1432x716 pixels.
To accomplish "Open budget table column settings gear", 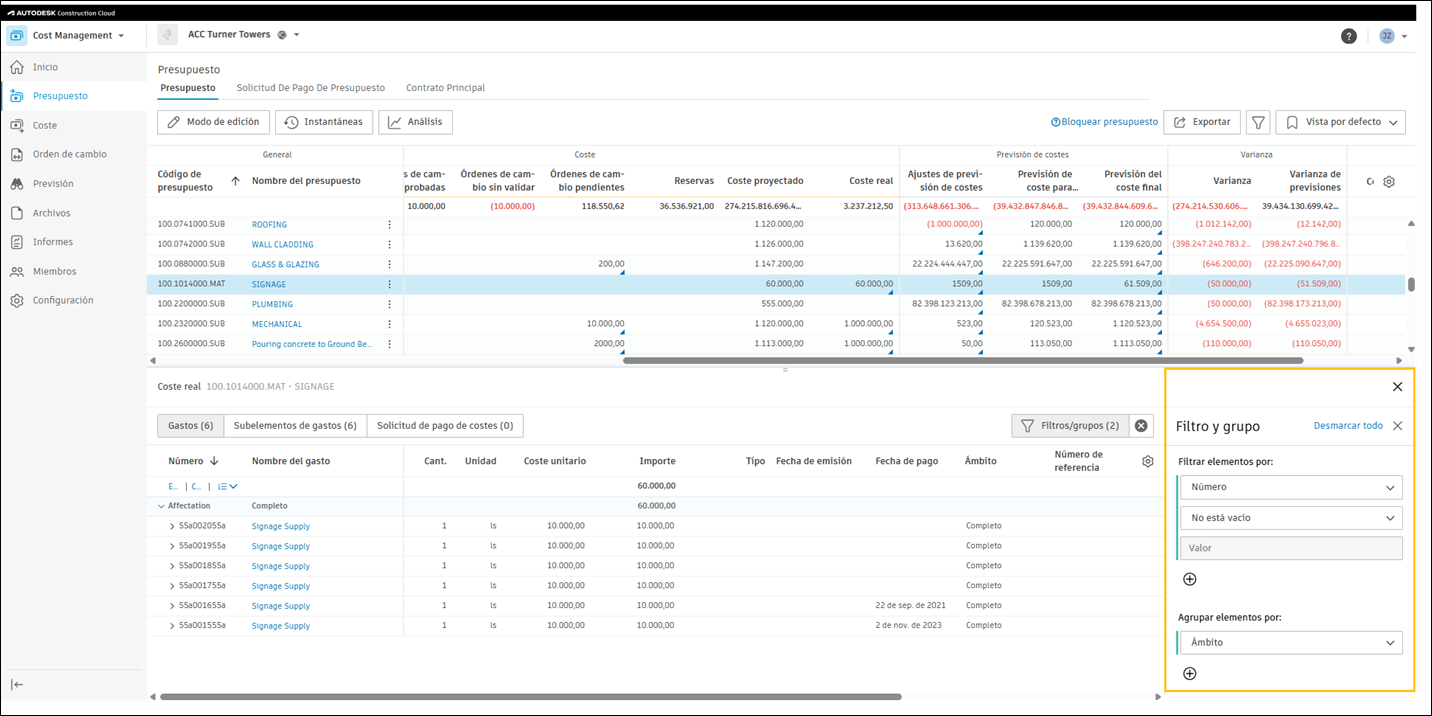I will [1389, 182].
